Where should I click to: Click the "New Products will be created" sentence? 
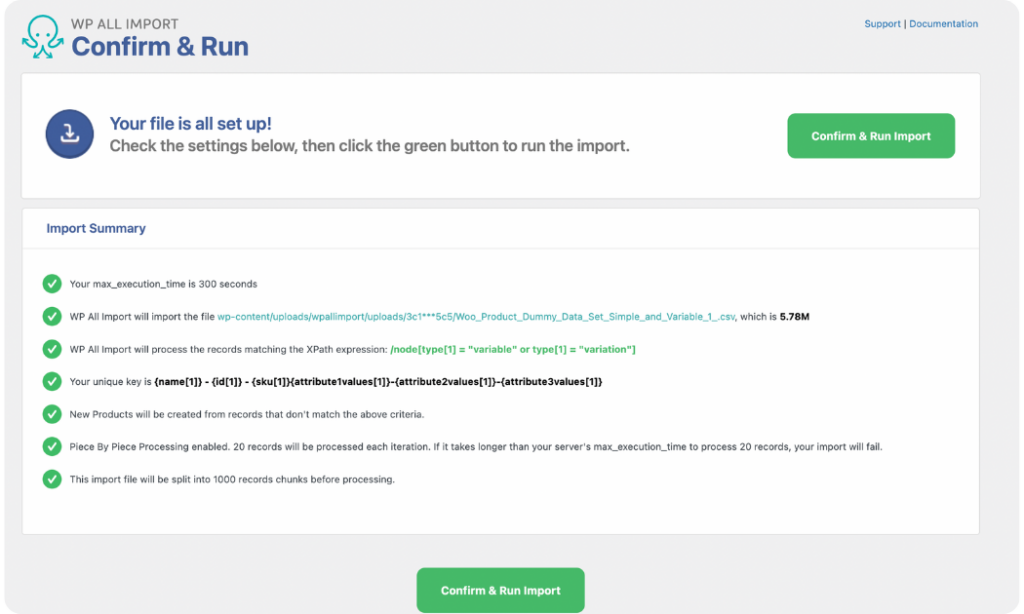point(247,414)
